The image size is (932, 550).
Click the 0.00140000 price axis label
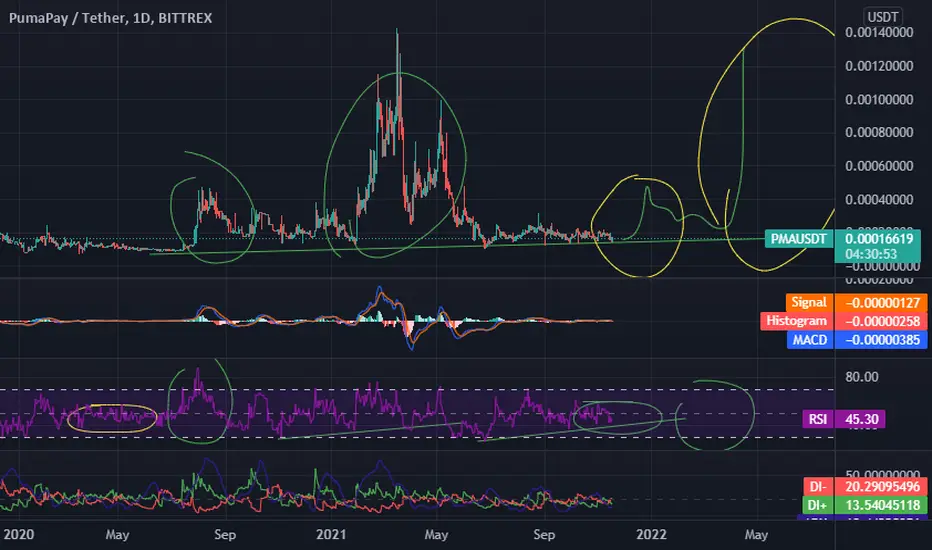coord(879,33)
